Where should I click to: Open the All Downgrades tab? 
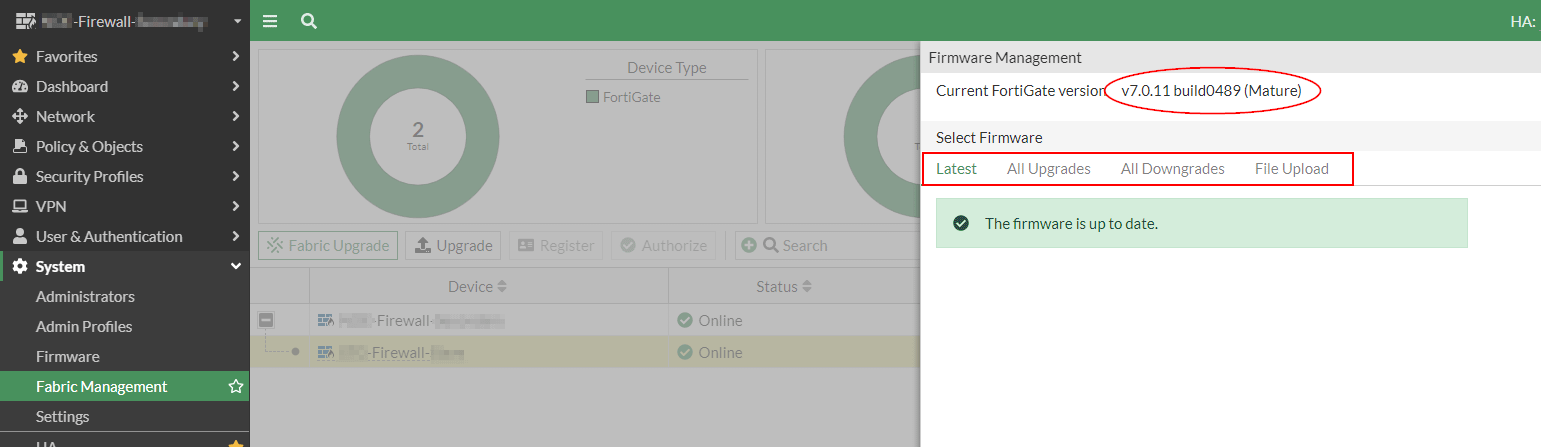[1172, 168]
